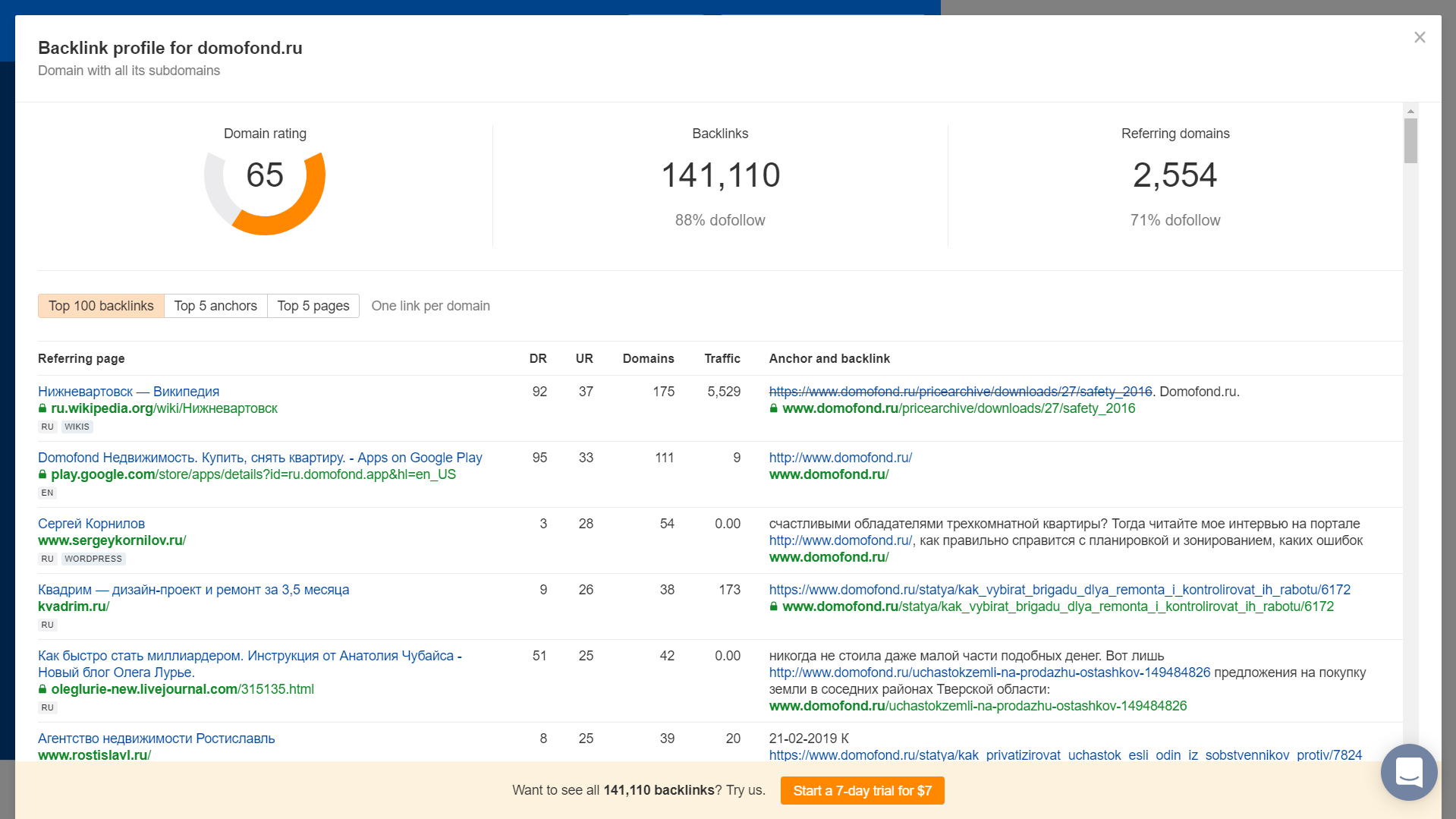Viewport: 1456px width, 819px height.
Task: Select the Top 100 backlinks tab
Action: point(101,306)
